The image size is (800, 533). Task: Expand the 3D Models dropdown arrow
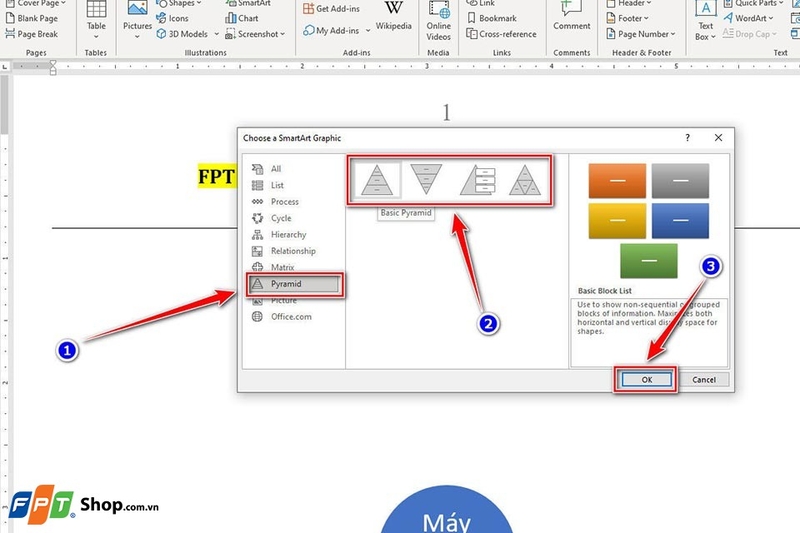click(x=216, y=34)
